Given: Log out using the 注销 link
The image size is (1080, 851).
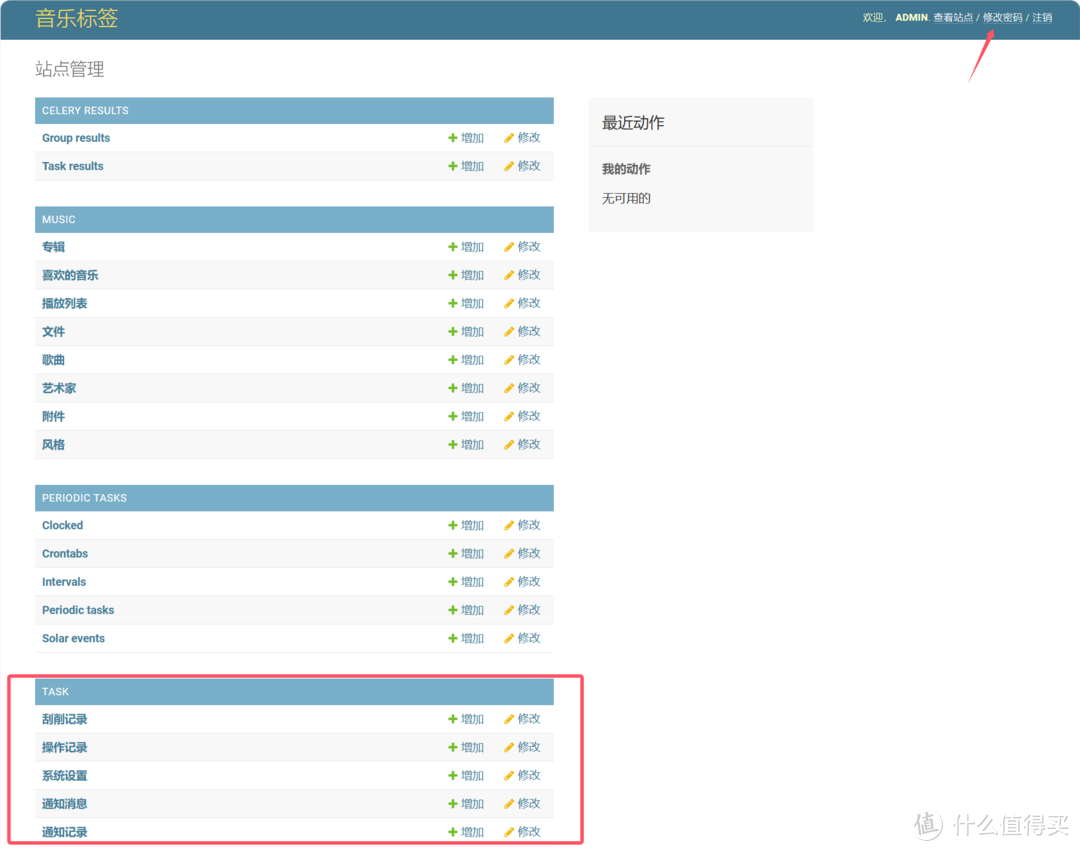Looking at the screenshot, I should [1042, 18].
